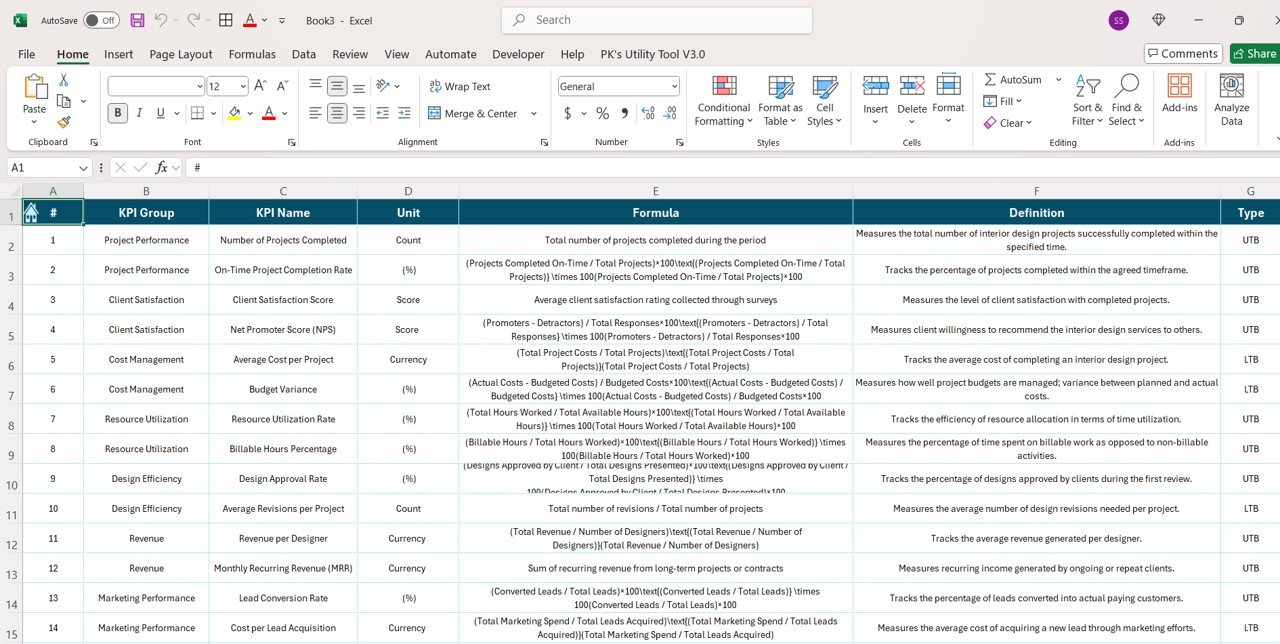This screenshot has height=644, width=1280.
Task: Click Decrease Decimal icon
Action: [x=669, y=113]
